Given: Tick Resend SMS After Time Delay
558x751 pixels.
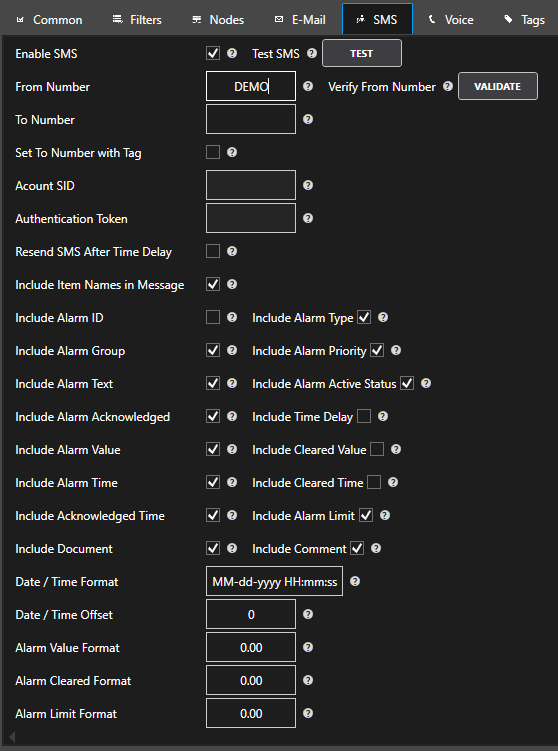Looking at the screenshot, I should click(213, 251).
